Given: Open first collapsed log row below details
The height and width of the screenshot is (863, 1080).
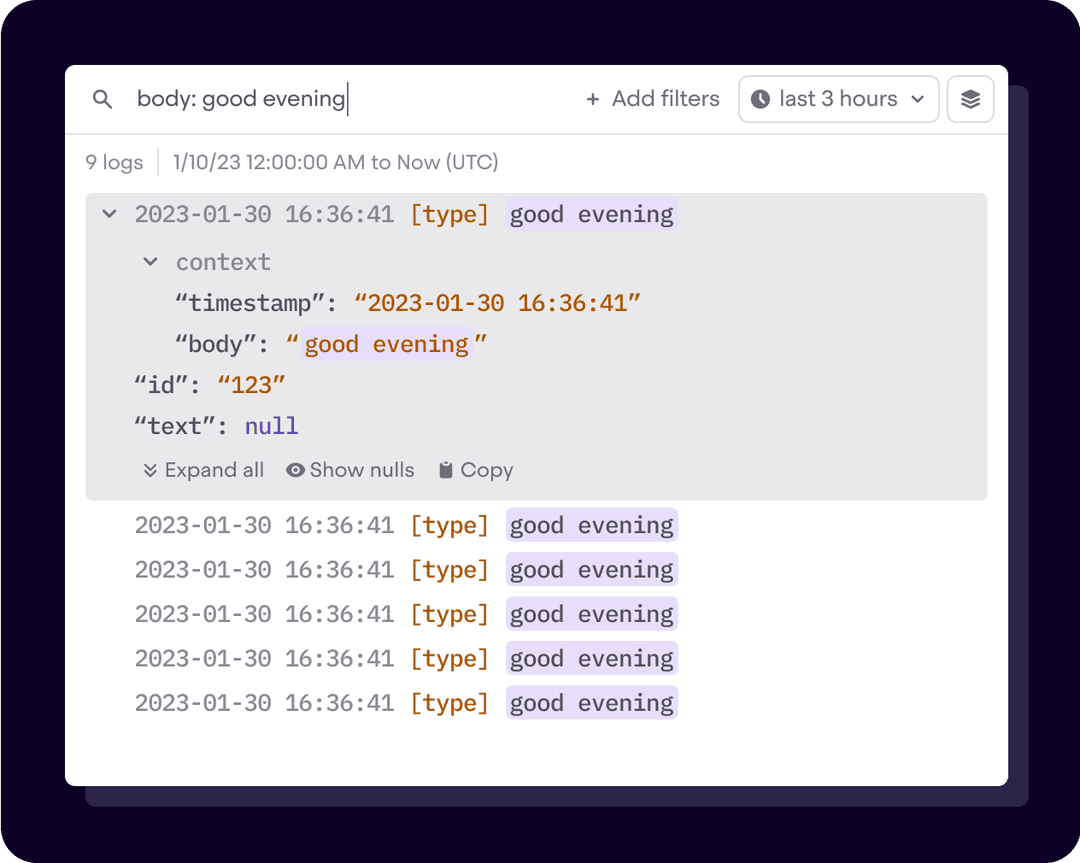Looking at the screenshot, I should pos(405,525).
